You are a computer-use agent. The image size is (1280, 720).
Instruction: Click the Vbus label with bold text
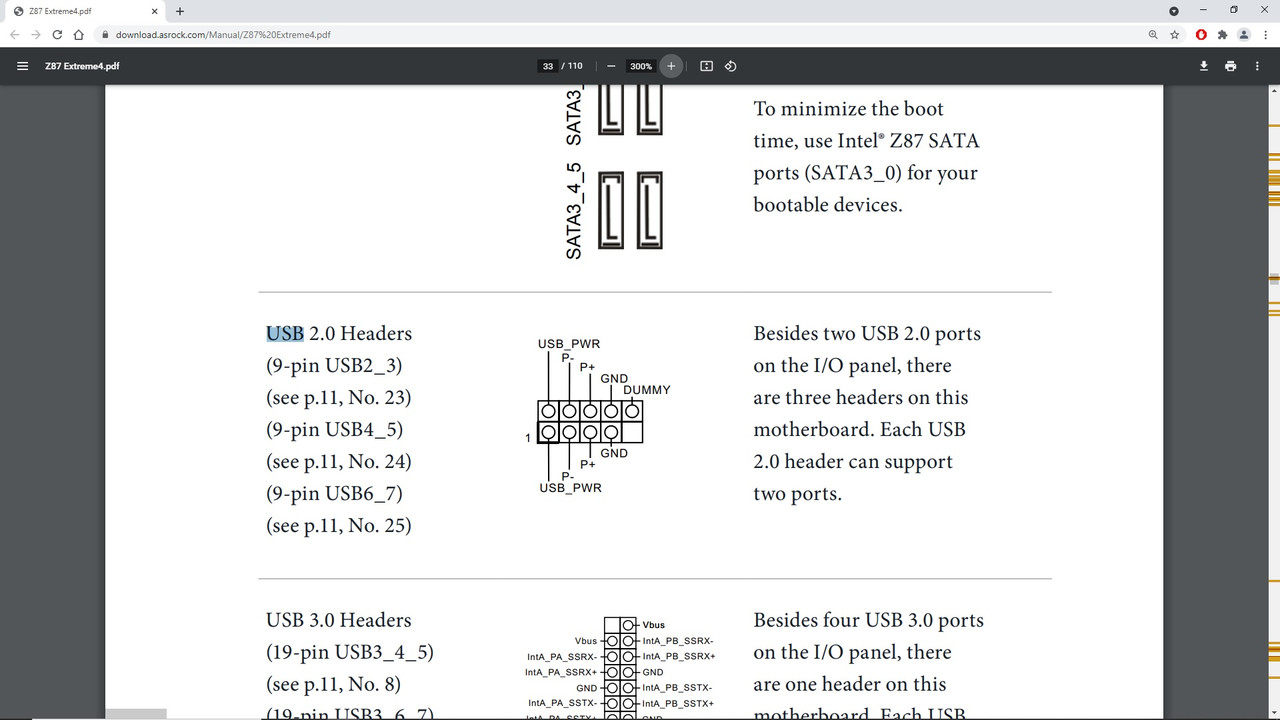[653, 625]
